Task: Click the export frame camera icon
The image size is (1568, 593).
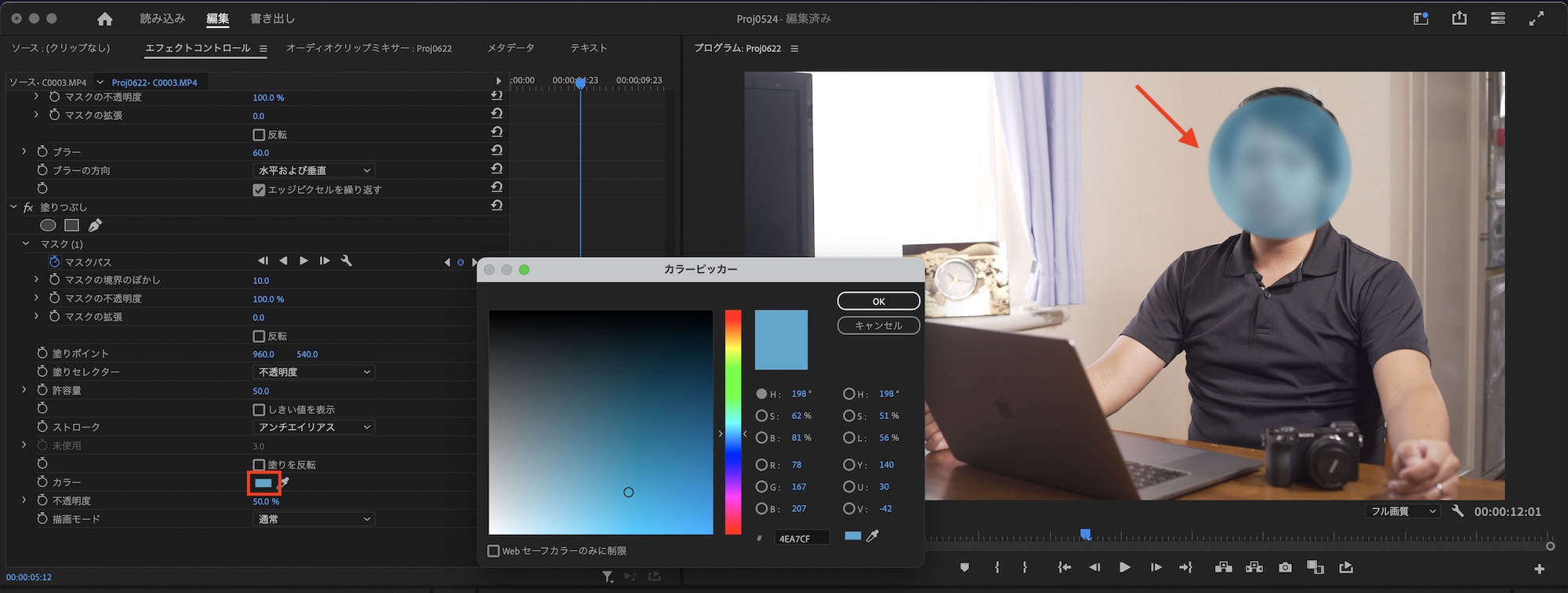Action: [x=1285, y=567]
